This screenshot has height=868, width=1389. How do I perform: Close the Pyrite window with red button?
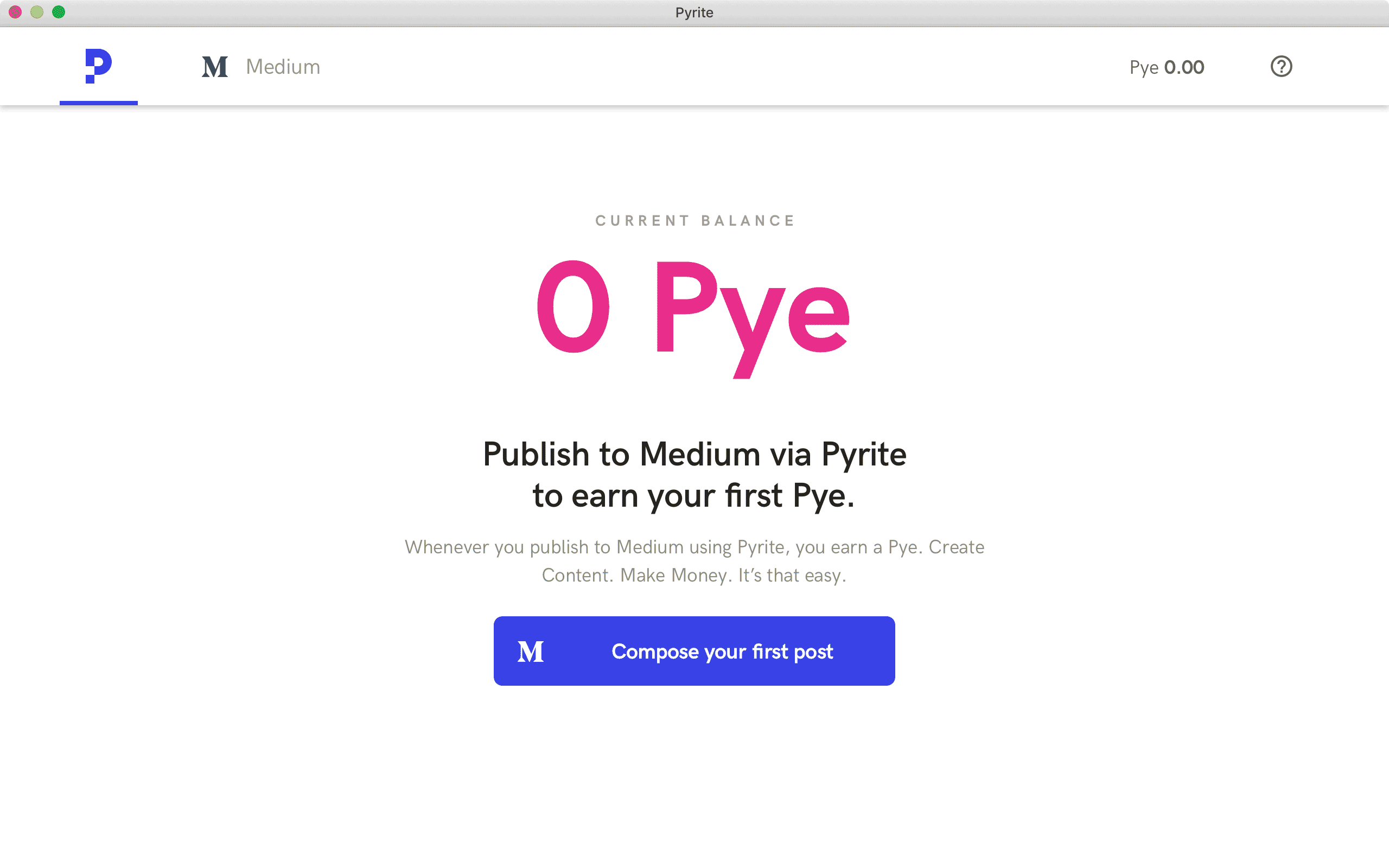pyautogui.click(x=16, y=12)
